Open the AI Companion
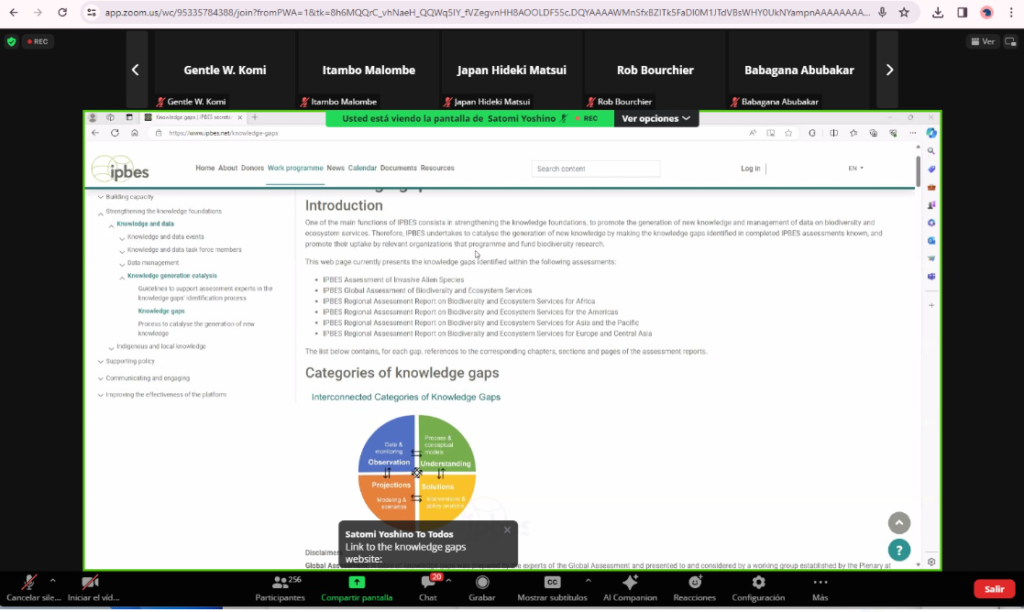This screenshot has height=612, width=1024. (630, 583)
